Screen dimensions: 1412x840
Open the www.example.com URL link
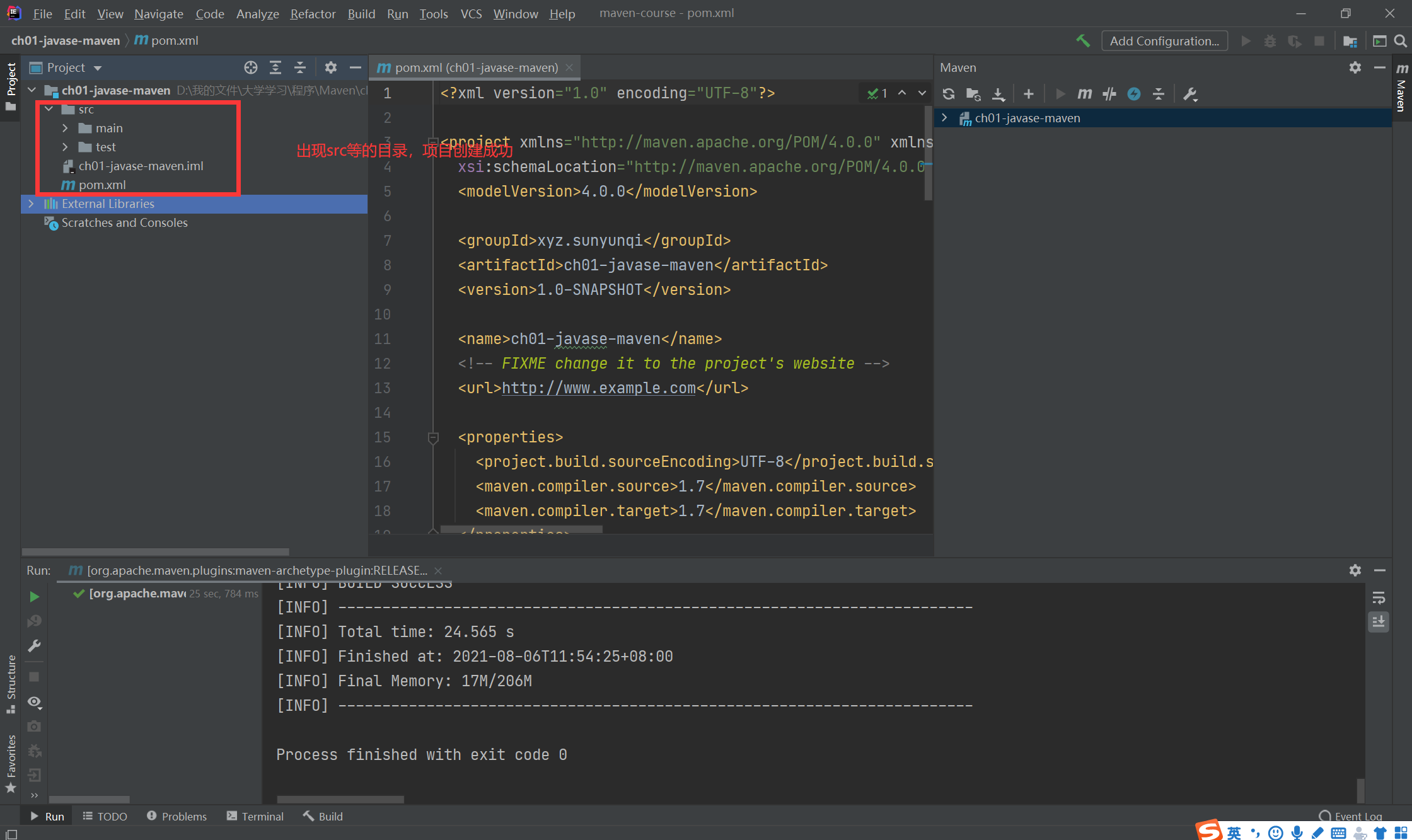tap(598, 388)
